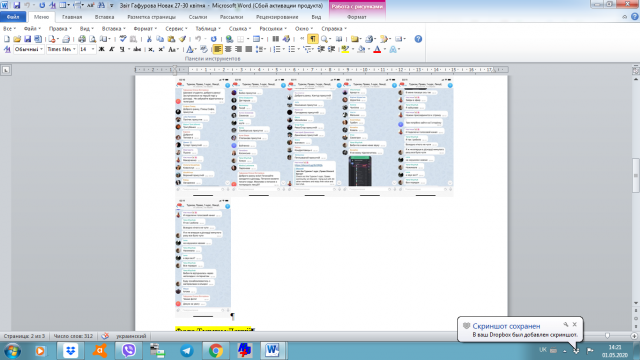Open the blue Файл backstage button
Screen dimensions: 640x360
coord(13,17)
